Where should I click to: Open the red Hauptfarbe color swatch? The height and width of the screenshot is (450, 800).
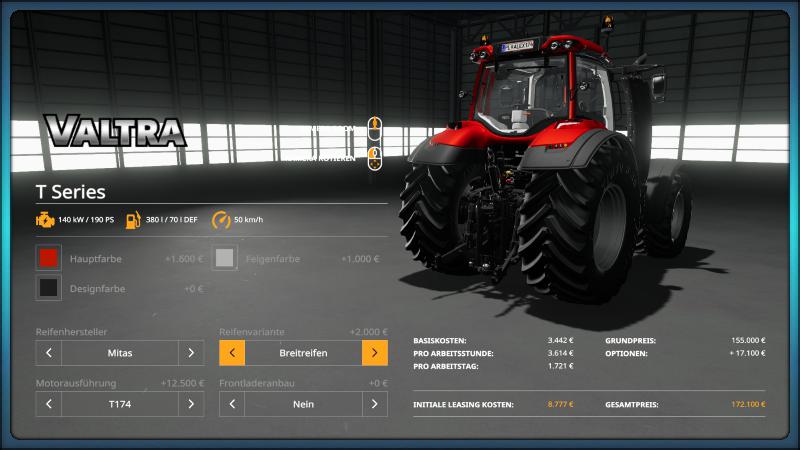point(48,258)
